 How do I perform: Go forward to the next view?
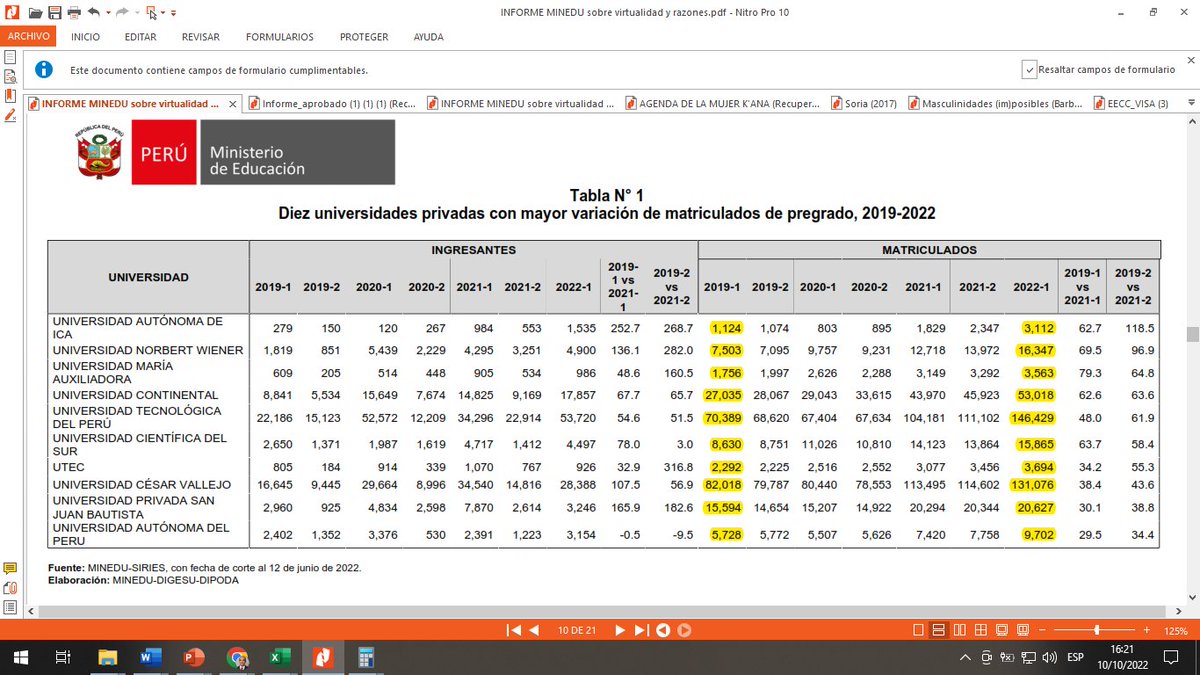click(x=685, y=630)
